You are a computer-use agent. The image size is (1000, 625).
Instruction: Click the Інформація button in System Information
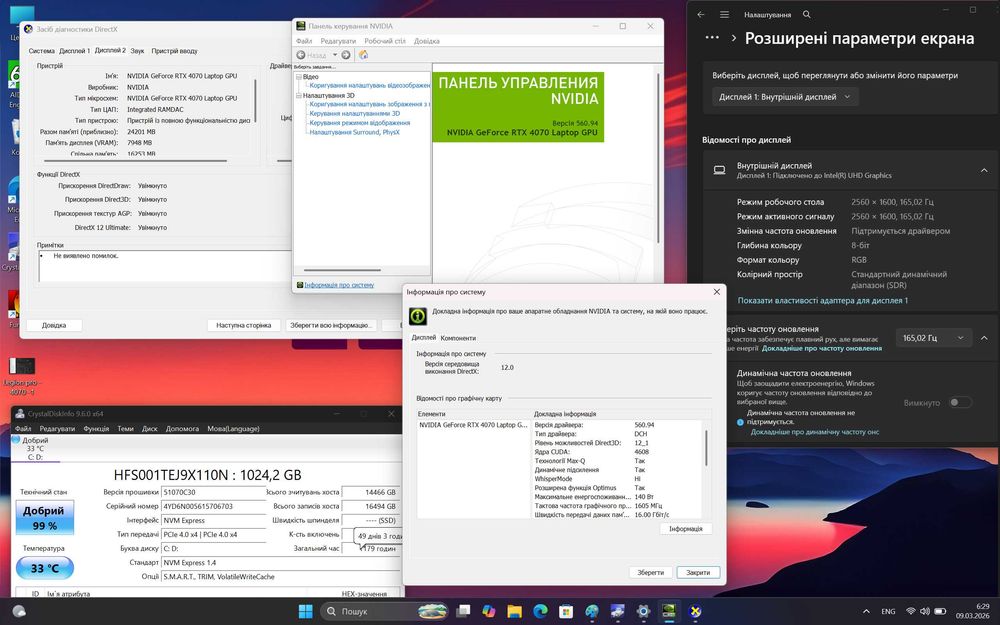pyautogui.click(x=686, y=529)
